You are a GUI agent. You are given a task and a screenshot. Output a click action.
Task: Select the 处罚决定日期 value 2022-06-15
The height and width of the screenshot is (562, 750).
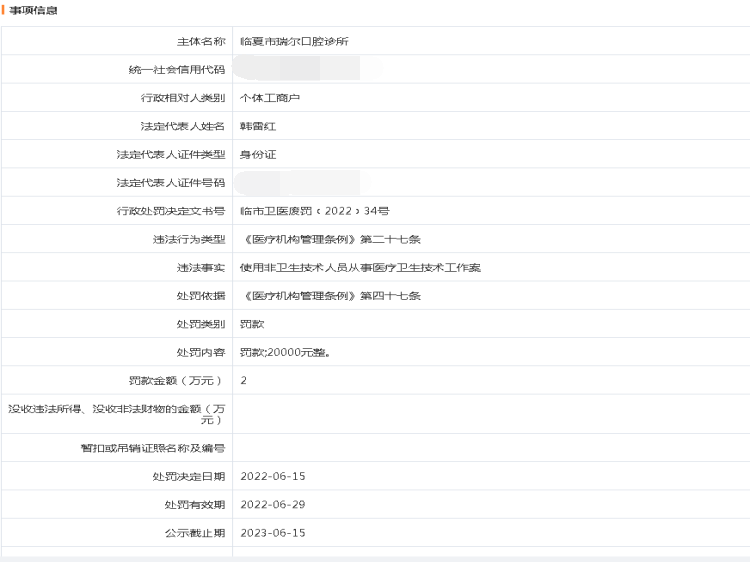coord(272,476)
